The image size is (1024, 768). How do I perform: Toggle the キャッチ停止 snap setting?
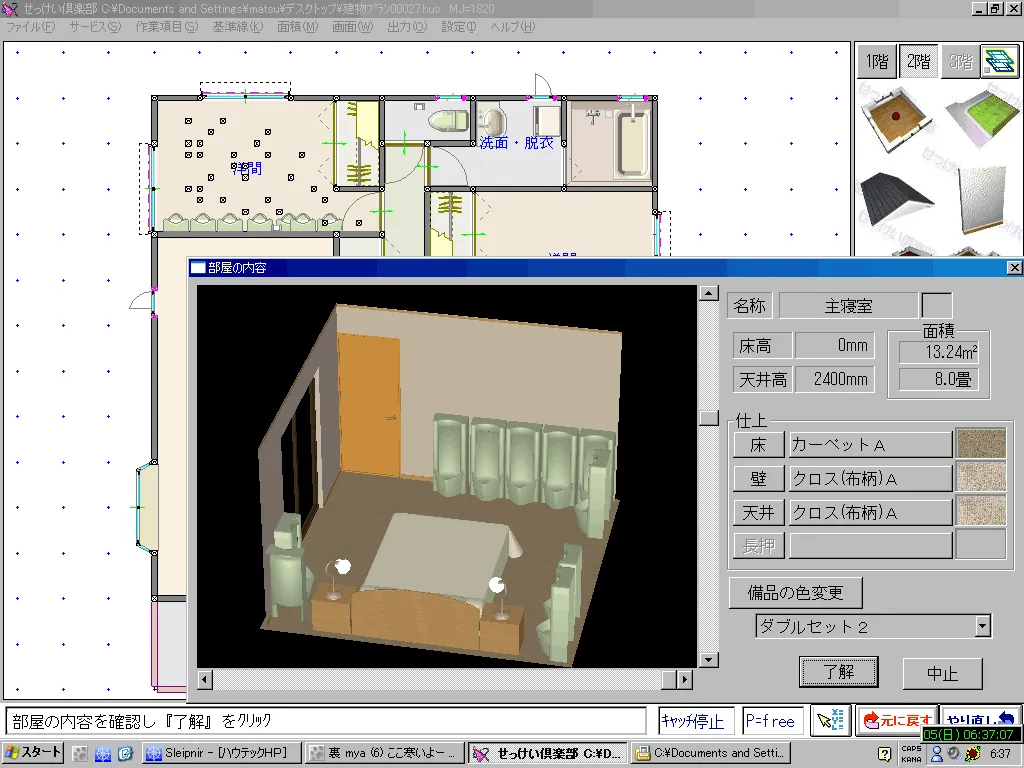(692, 721)
